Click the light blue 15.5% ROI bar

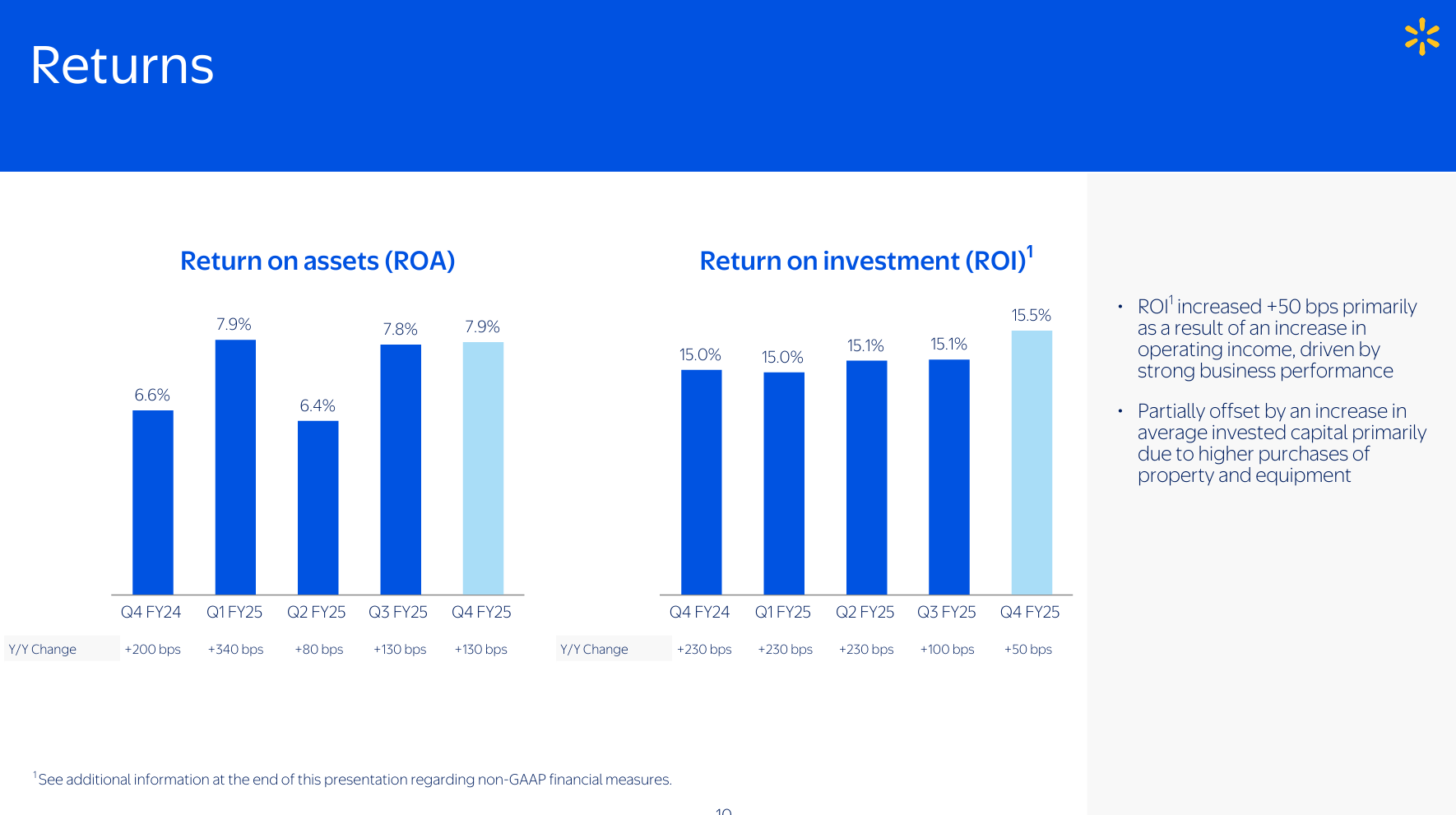1031,462
